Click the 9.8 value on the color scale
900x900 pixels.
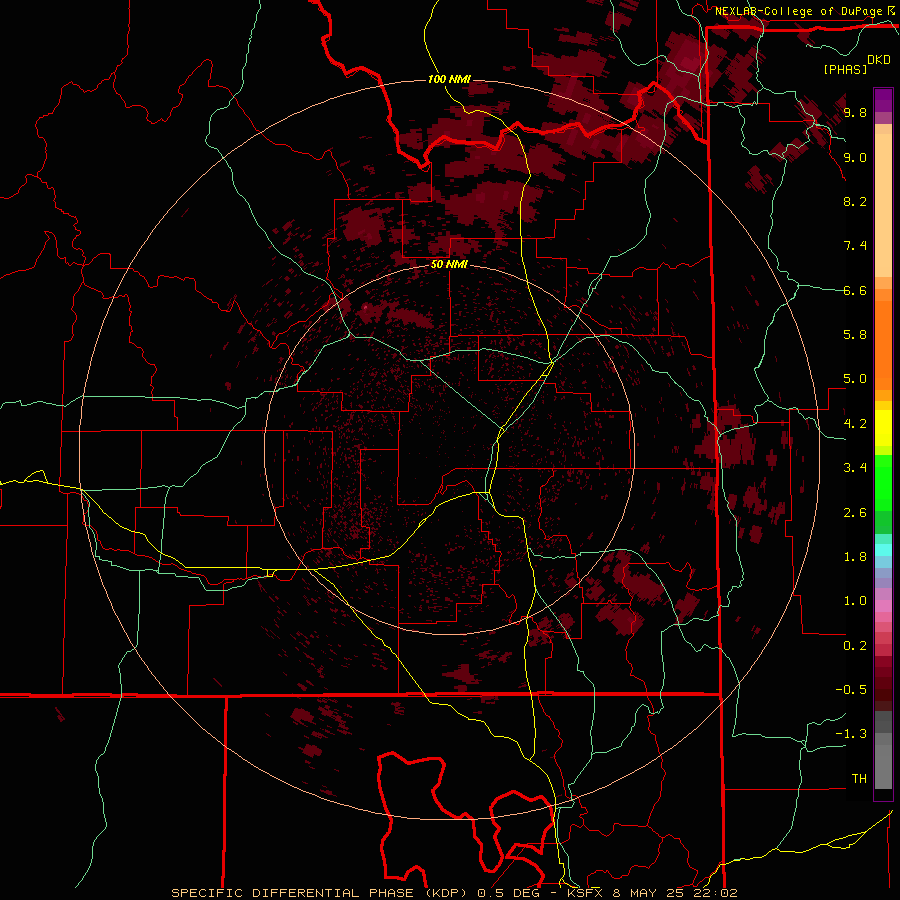tap(855, 112)
